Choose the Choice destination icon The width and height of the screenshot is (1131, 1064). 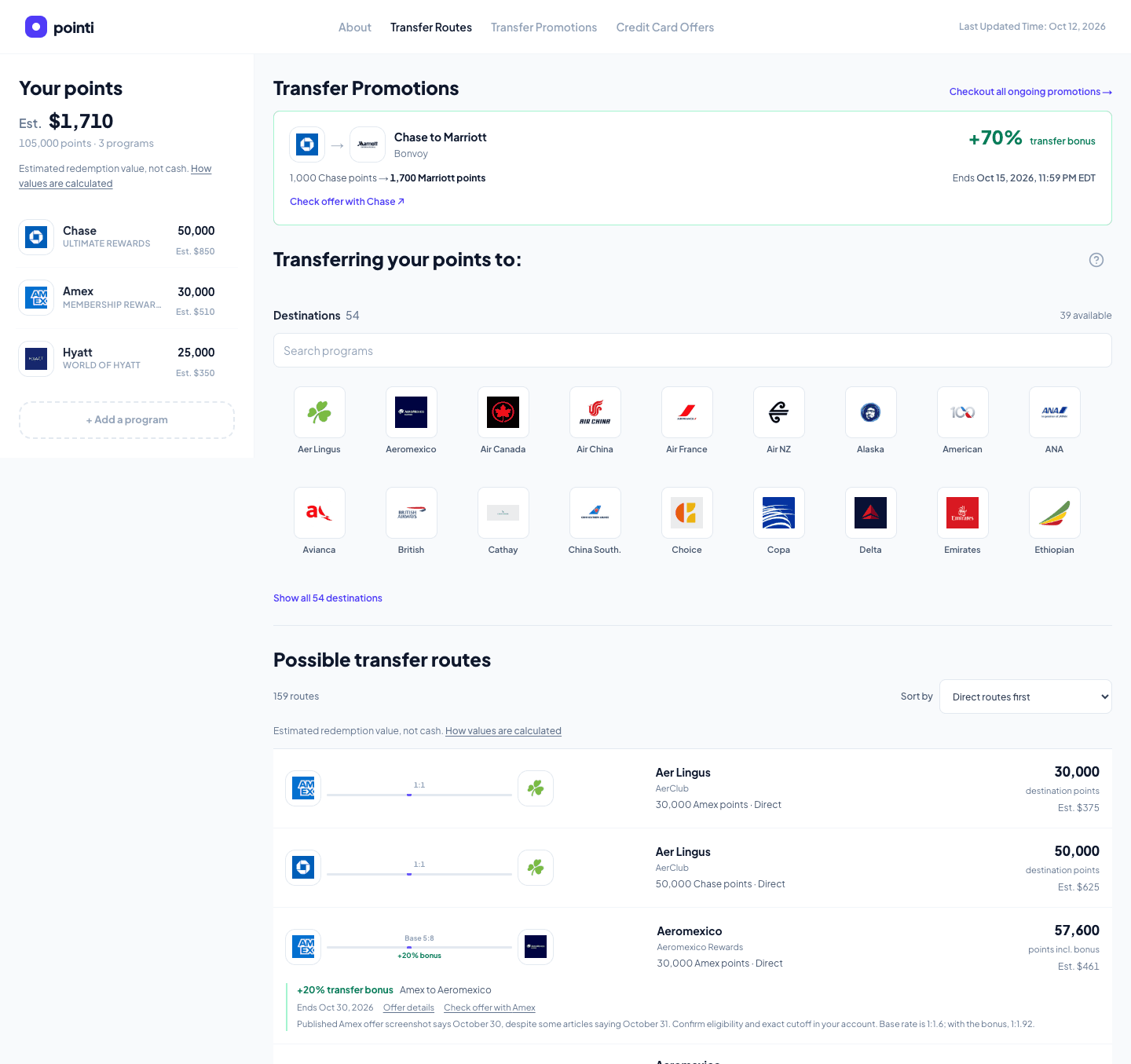[x=687, y=513]
